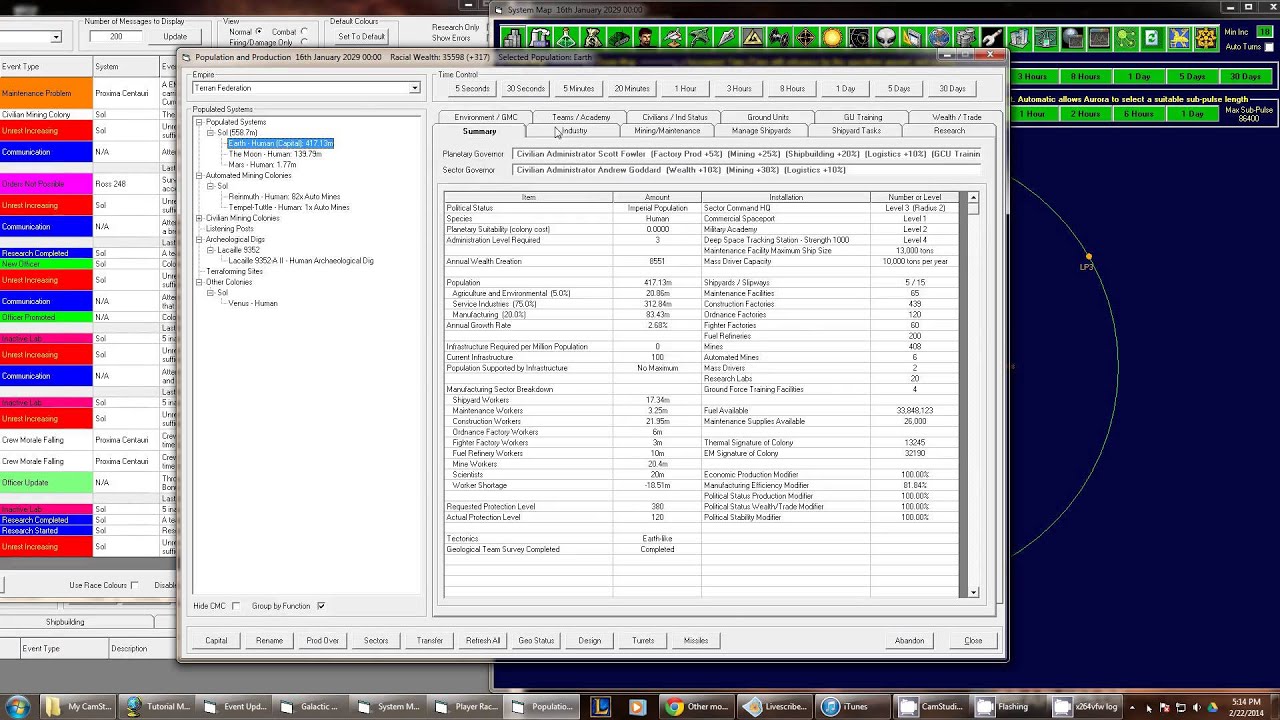Click the green refresh arrows icon
The height and width of the screenshot is (720, 1280).
tap(1151, 38)
